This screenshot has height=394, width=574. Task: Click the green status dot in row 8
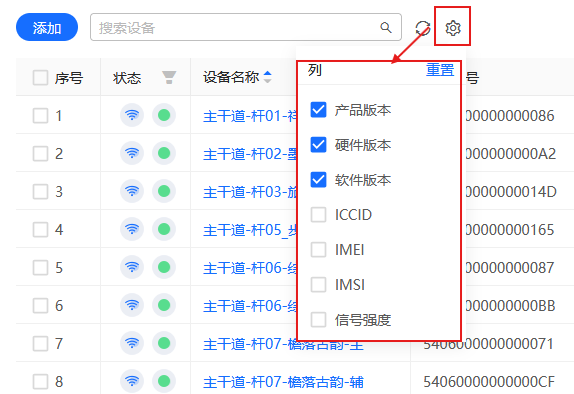(x=164, y=381)
